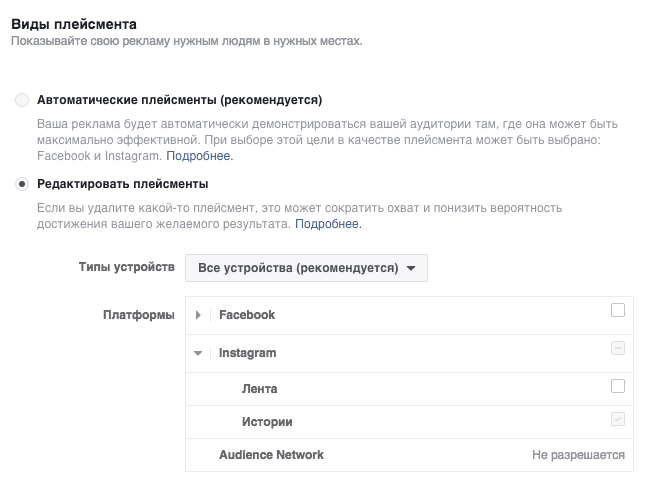The image size is (650, 484).
Task: Toggle the Истории placement checkbox
Action: (618, 419)
